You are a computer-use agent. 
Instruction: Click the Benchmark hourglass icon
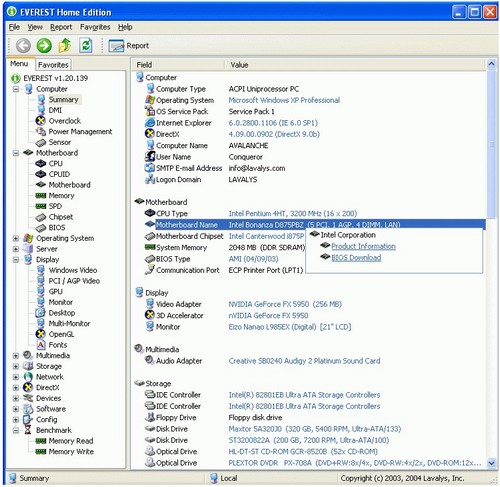(x=28, y=430)
